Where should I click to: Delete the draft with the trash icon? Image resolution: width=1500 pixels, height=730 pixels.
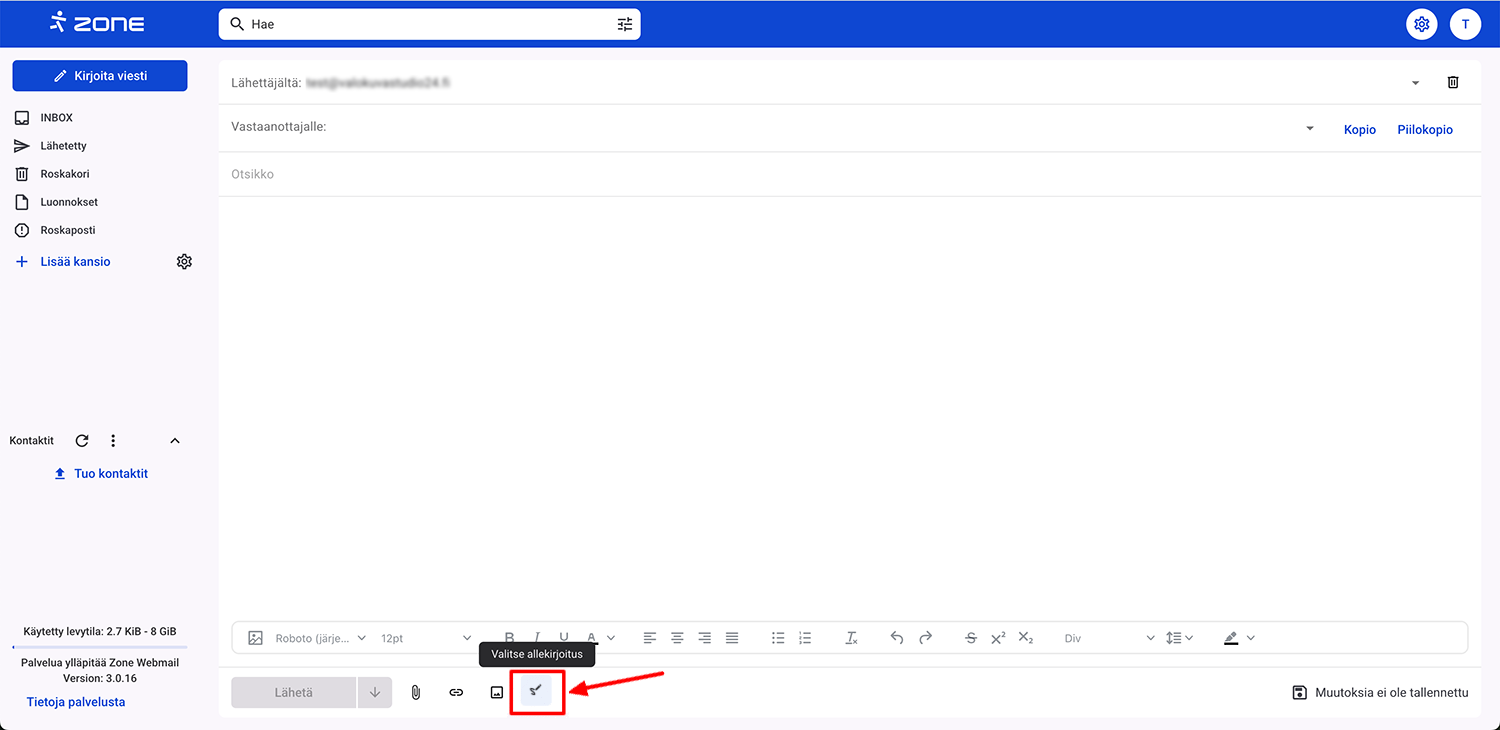(1453, 82)
